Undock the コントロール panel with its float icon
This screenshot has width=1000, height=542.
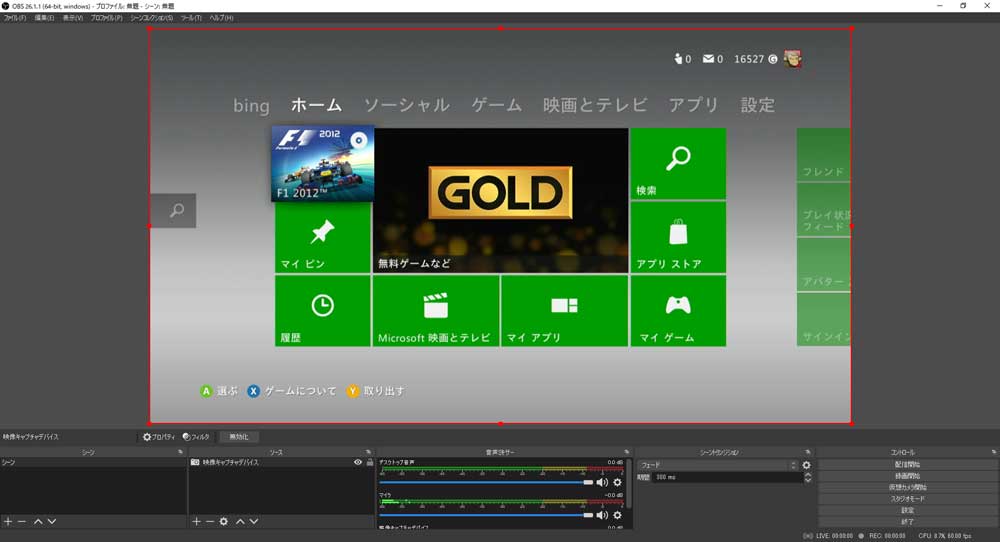pos(994,452)
